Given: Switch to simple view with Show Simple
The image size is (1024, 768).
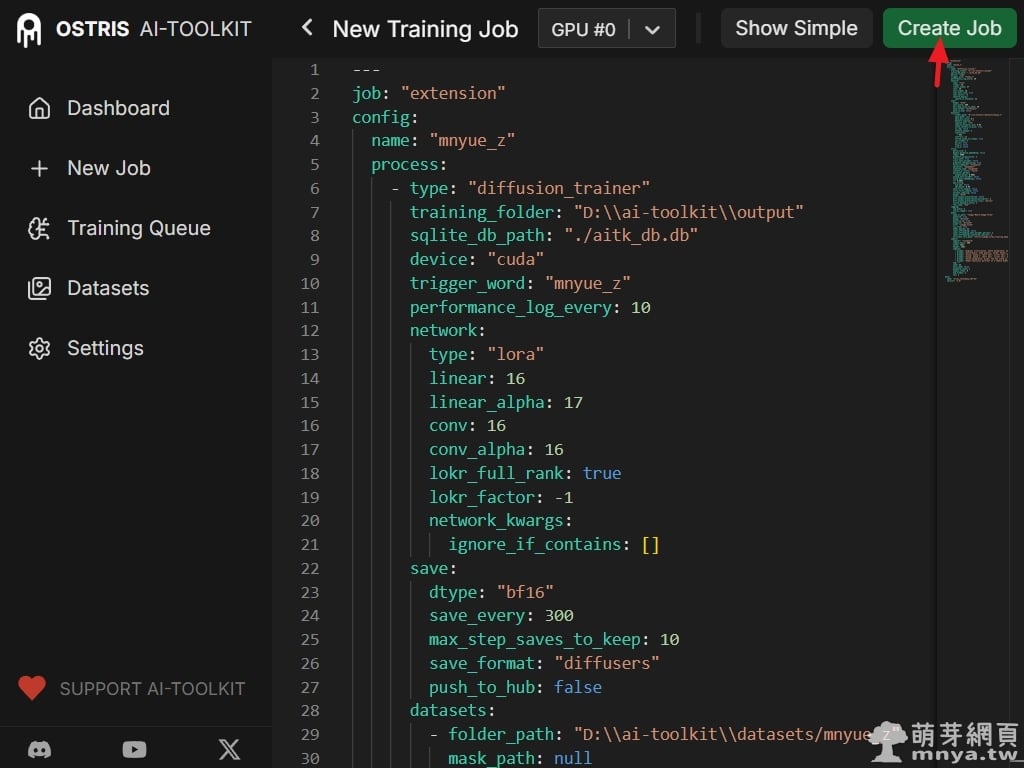Looking at the screenshot, I should tap(796, 28).
